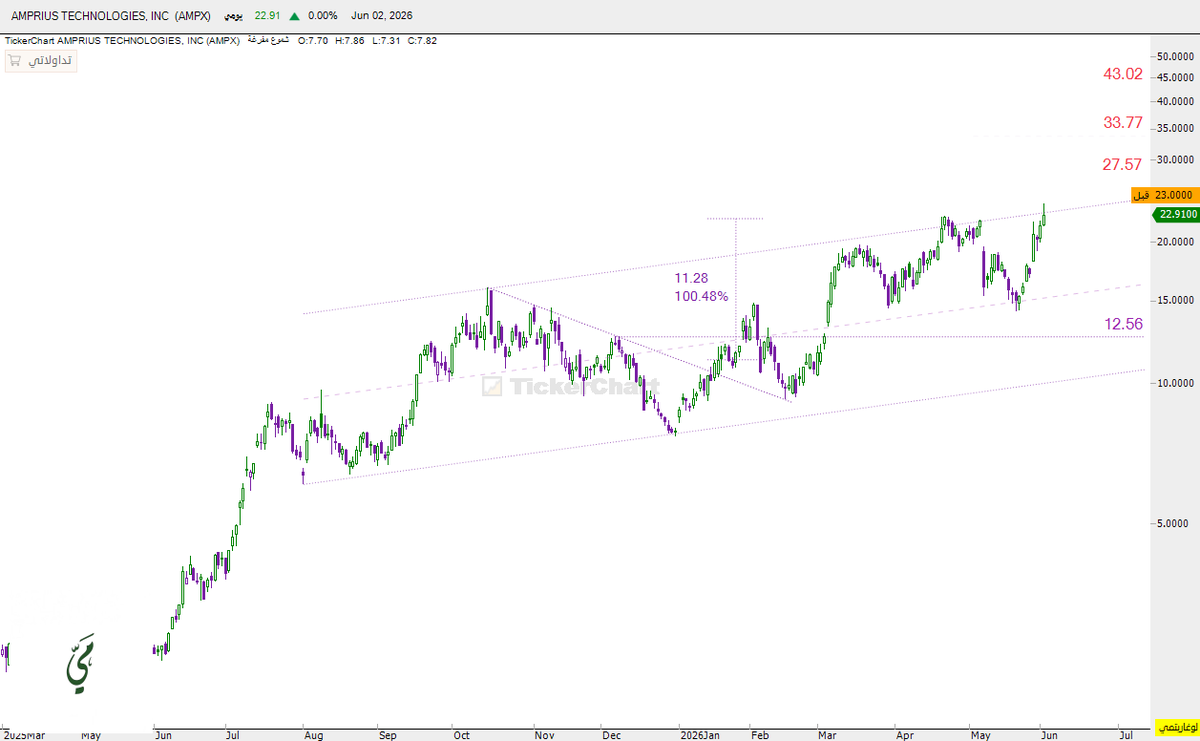Click the TickerChart AMPRIUS TECHNOLOGIES chart legend title
Screen dimensions: 1200x741
point(123,41)
